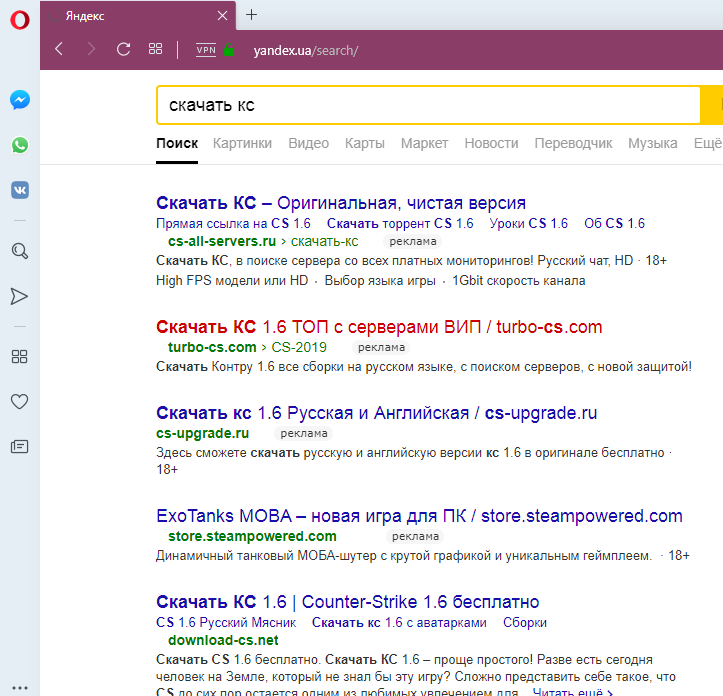The width and height of the screenshot is (723, 696).
Task: Click the yellow search button
Action: (711, 105)
